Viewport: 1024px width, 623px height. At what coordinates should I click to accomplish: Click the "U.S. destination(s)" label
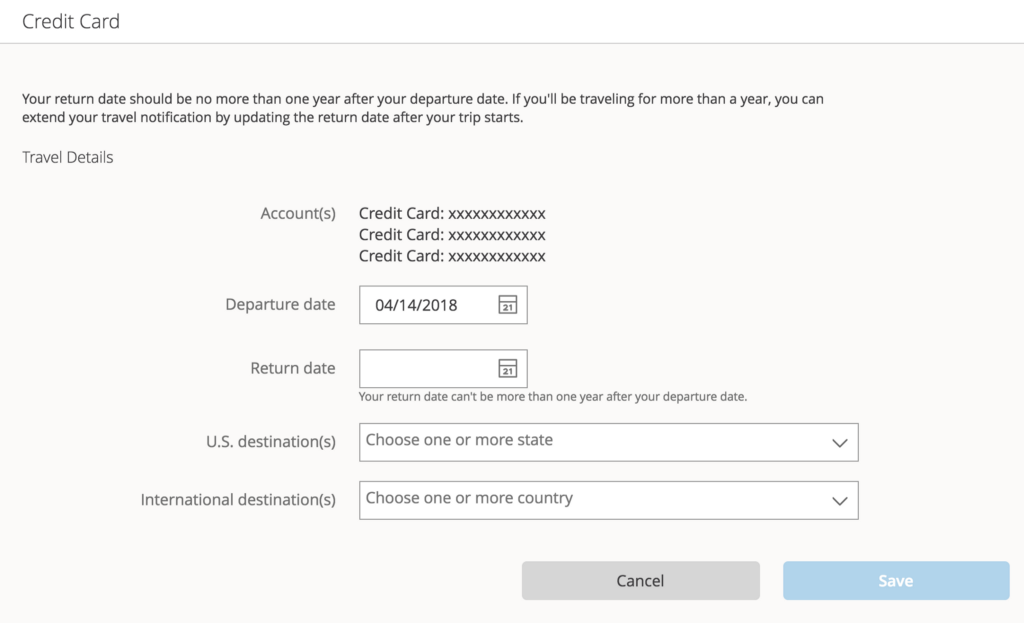click(x=270, y=442)
